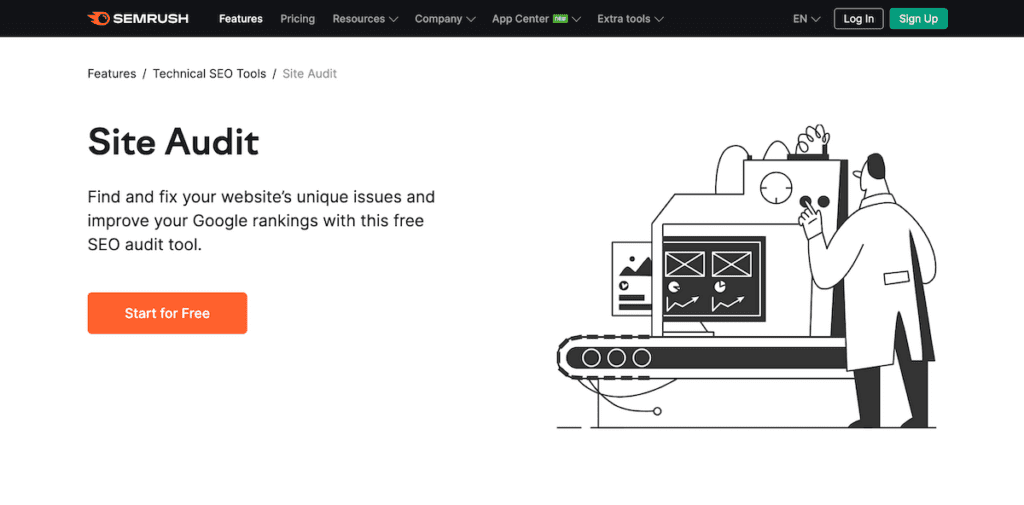
Task: Open Technical SEO Tools breadcrumb link
Action: 210,74
